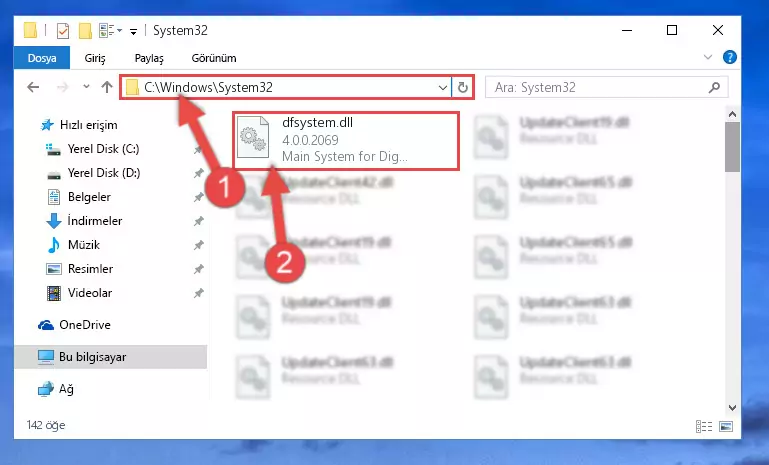Refresh the System32 folder view
Screen dimensions: 769x465
pyautogui.click(x=462, y=88)
